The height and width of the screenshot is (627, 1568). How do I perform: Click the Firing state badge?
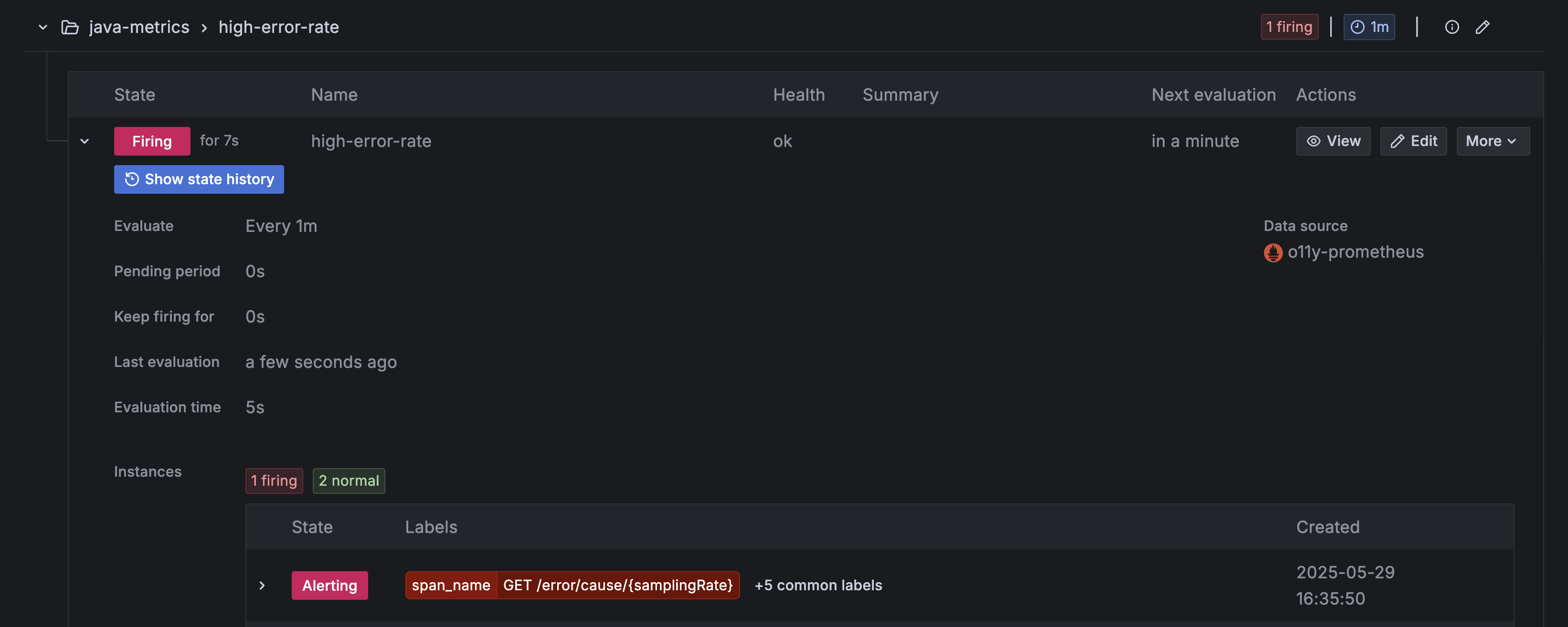pos(152,141)
